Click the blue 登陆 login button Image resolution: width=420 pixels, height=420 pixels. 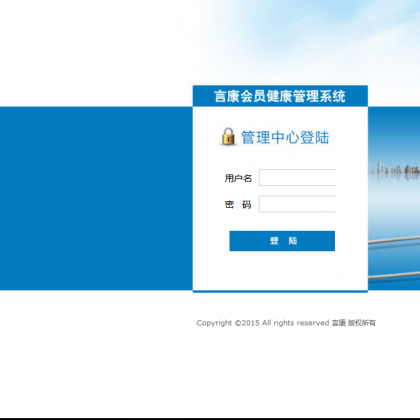coord(282,241)
